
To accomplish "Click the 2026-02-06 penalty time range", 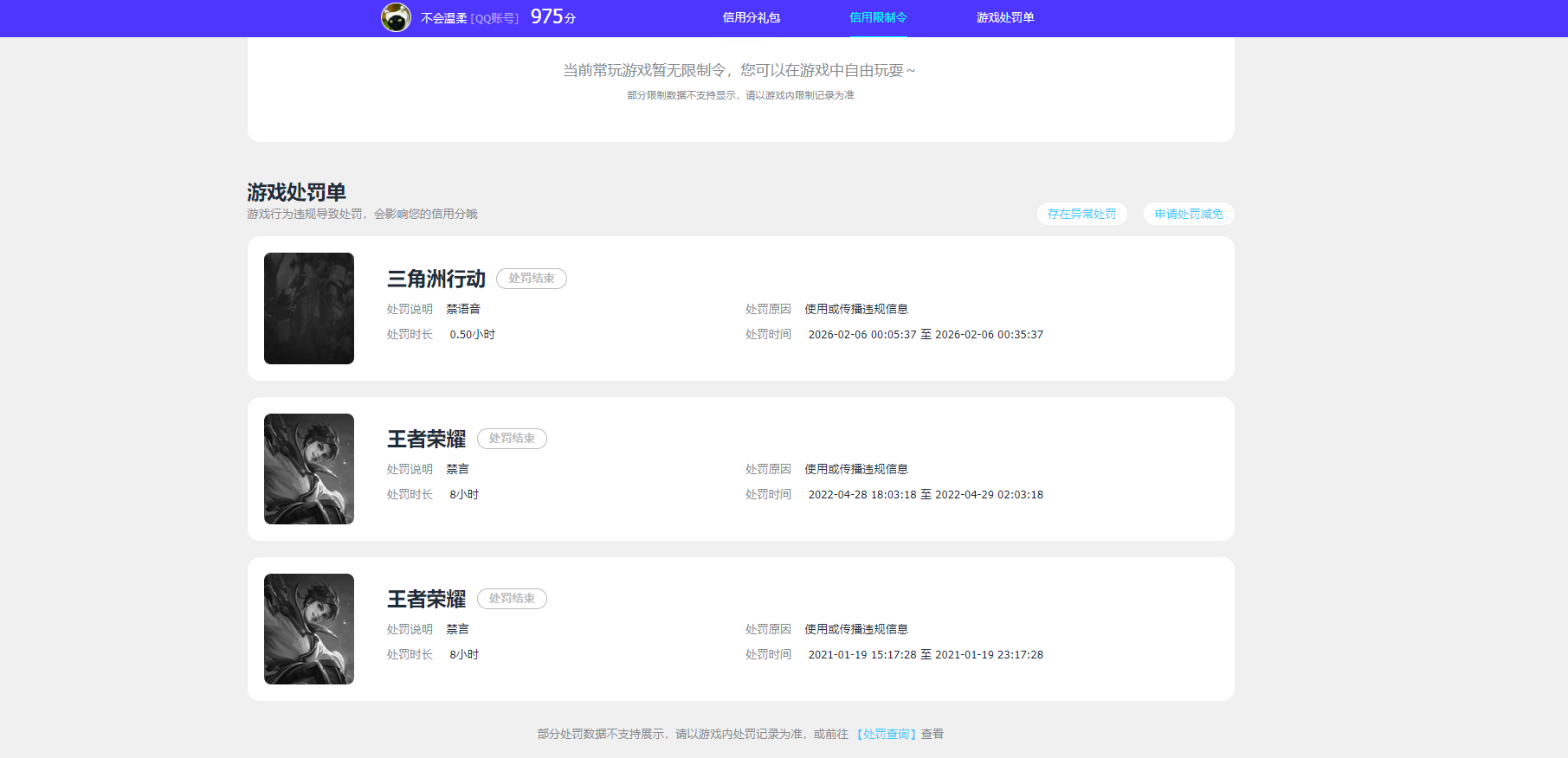I will [926, 335].
